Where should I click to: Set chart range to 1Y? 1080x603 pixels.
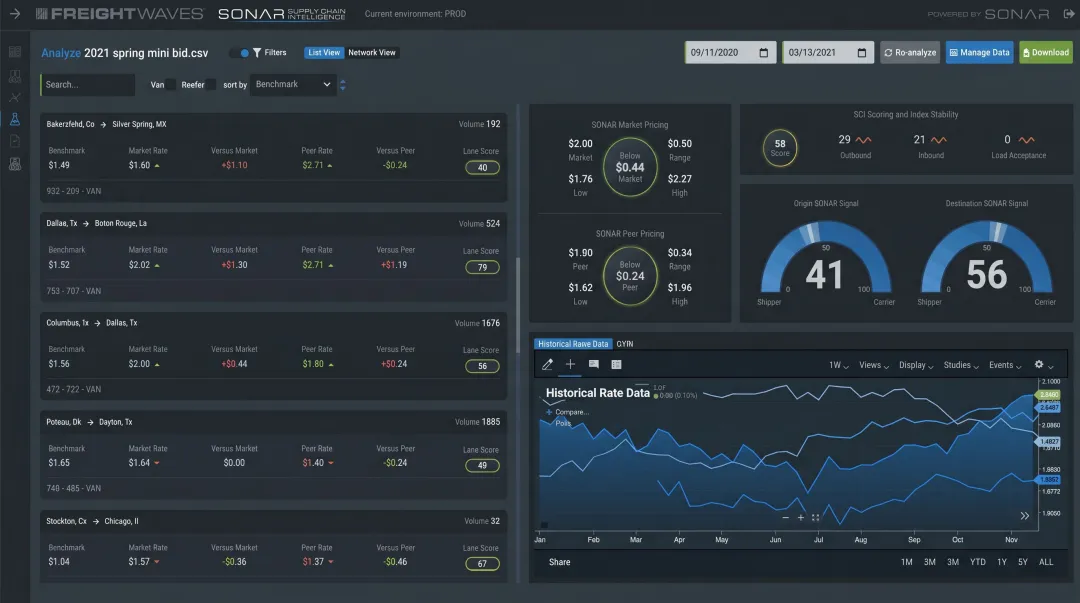click(x=1001, y=562)
